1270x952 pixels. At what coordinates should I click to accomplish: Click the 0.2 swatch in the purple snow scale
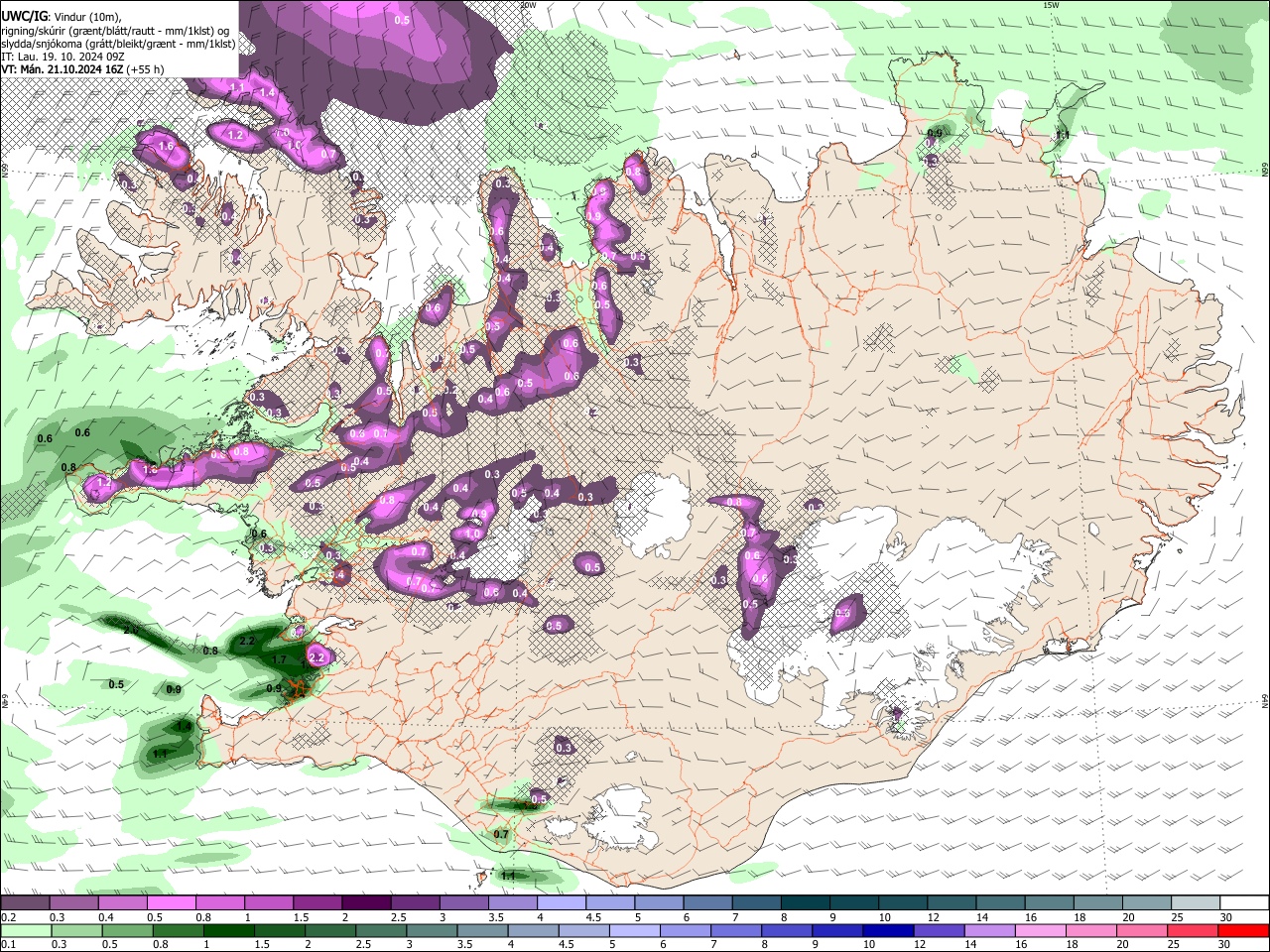25,902
